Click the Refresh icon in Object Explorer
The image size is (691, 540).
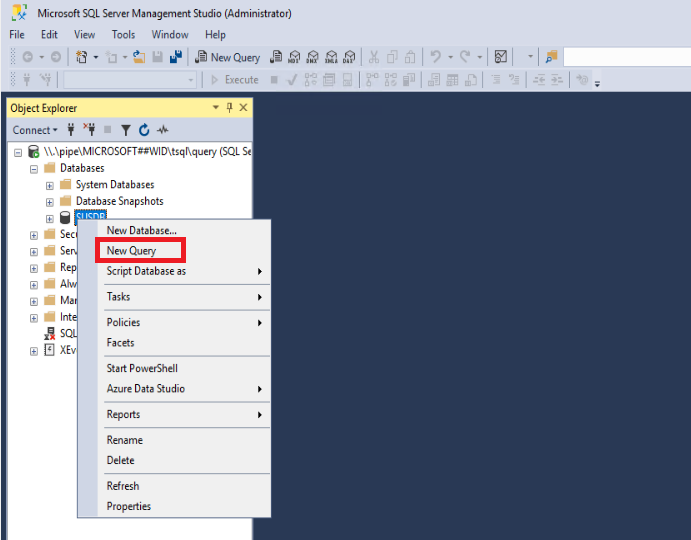[x=144, y=130]
